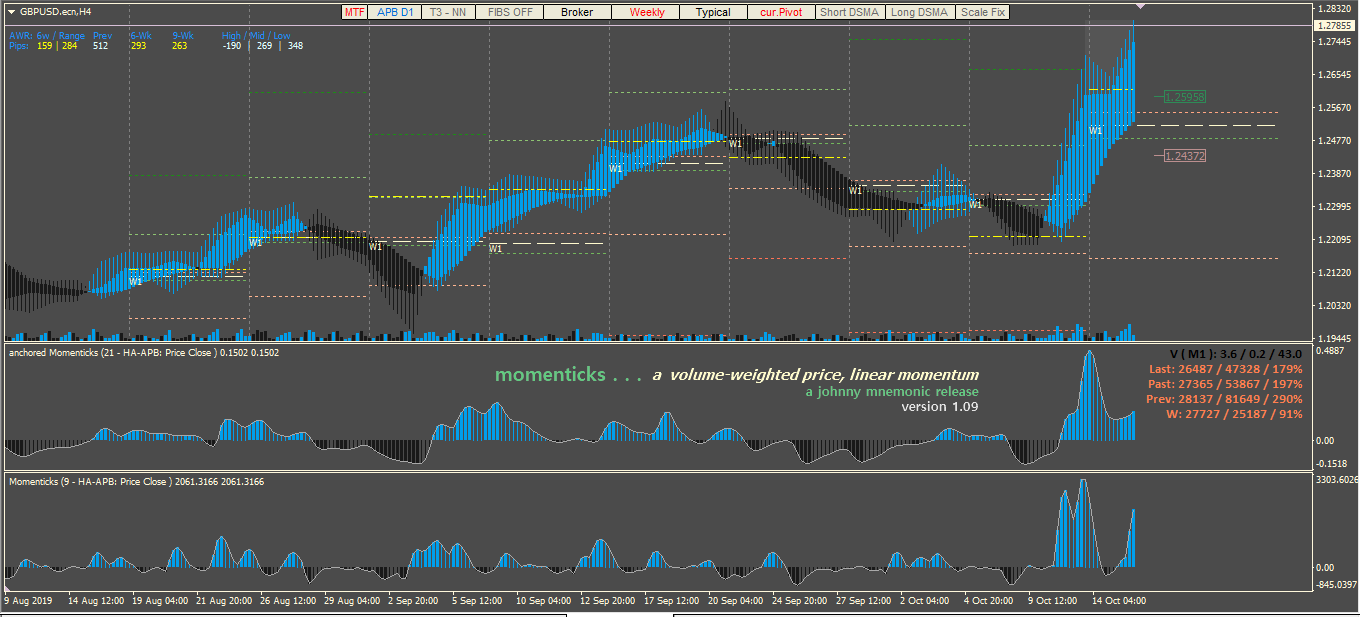
Task: Select the green 1.25958 price label
Action: pyautogui.click(x=1184, y=97)
